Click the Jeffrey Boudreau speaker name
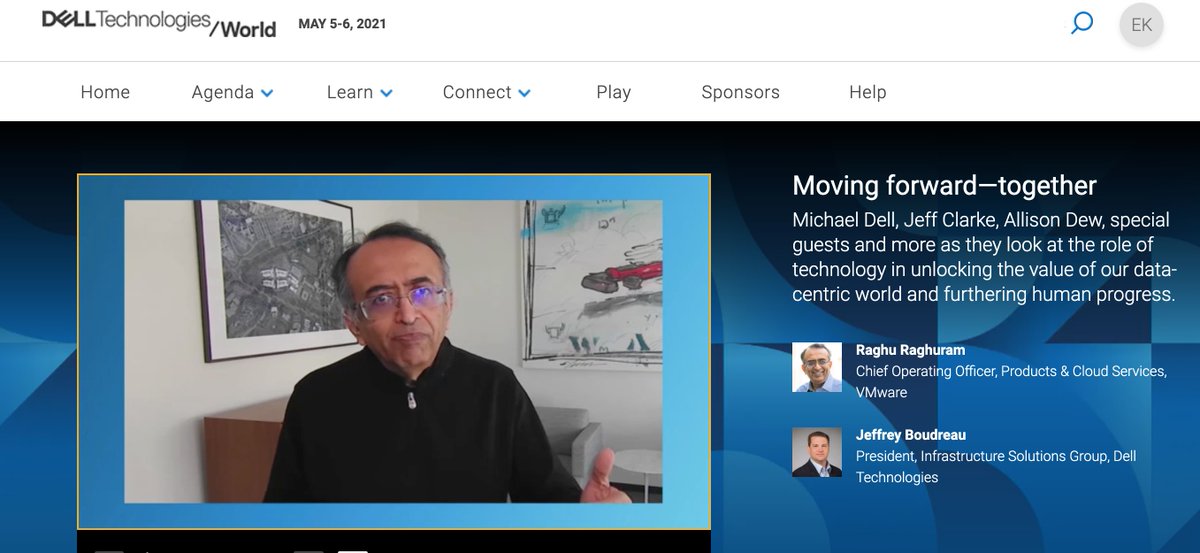Image resolution: width=1200 pixels, height=553 pixels. click(x=911, y=435)
